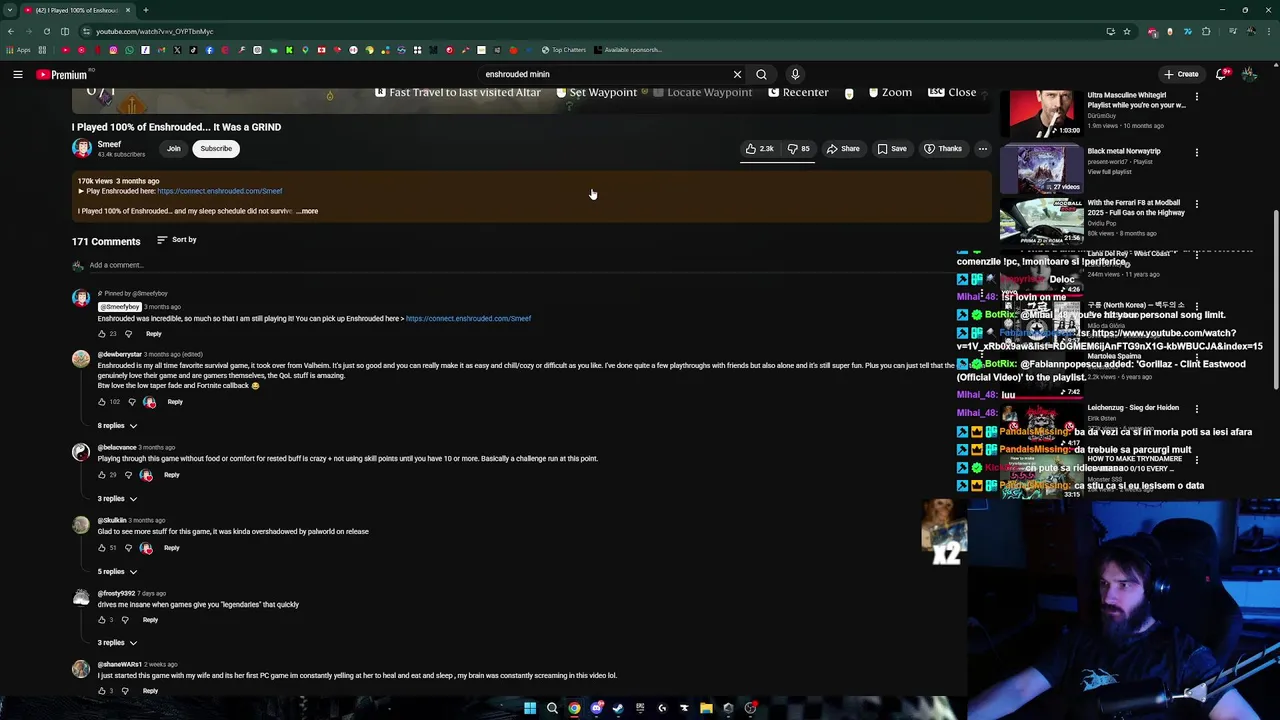The image size is (1280, 720).
Task: Open more actions menu beside Thanks
Action: (982, 149)
